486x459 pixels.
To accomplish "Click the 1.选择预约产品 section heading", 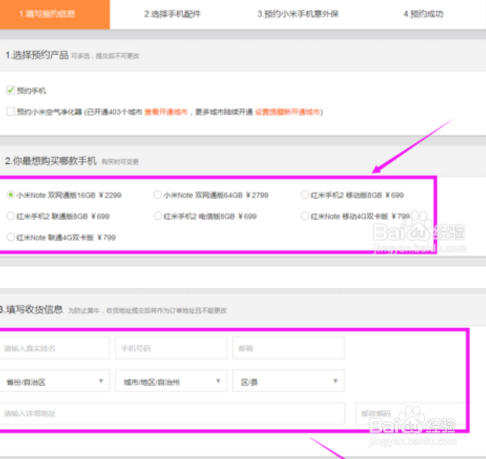I will coord(37,55).
